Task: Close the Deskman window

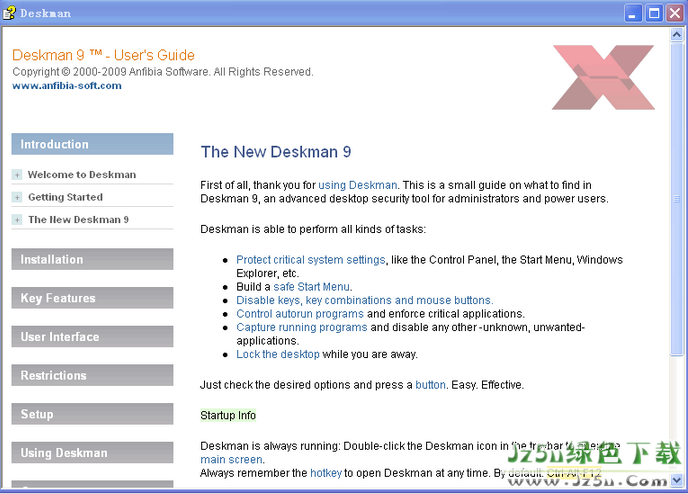Action: point(675,13)
